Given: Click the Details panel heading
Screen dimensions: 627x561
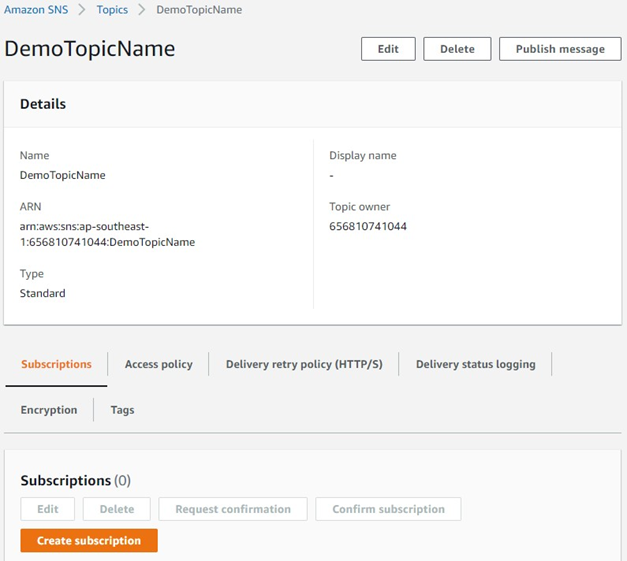Looking at the screenshot, I should tap(43, 104).
